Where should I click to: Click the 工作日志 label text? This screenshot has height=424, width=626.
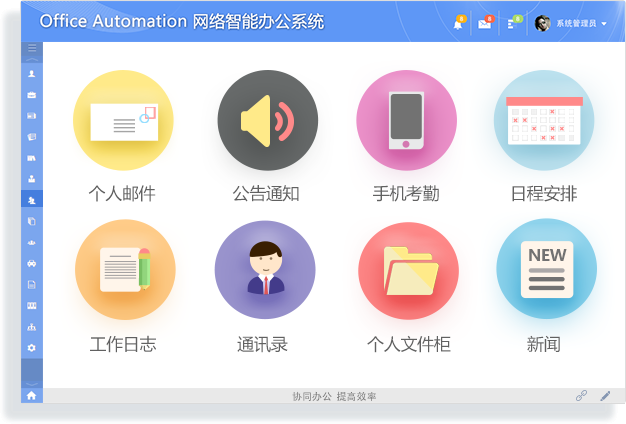tap(123, 344)
